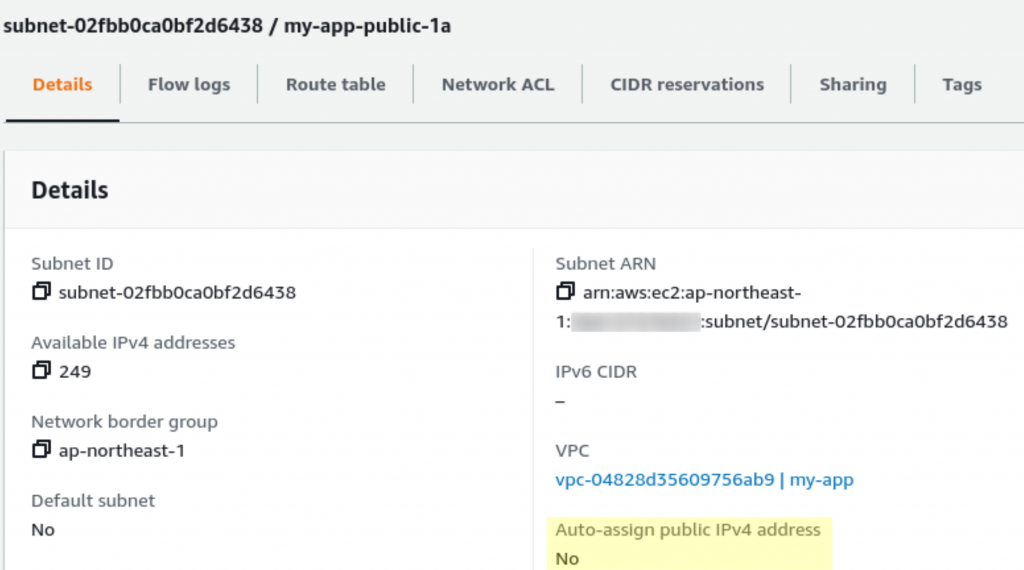Select the Network ACL tab
The height and width of the screenshot is (570, 1024).
[x=498, y=85]
